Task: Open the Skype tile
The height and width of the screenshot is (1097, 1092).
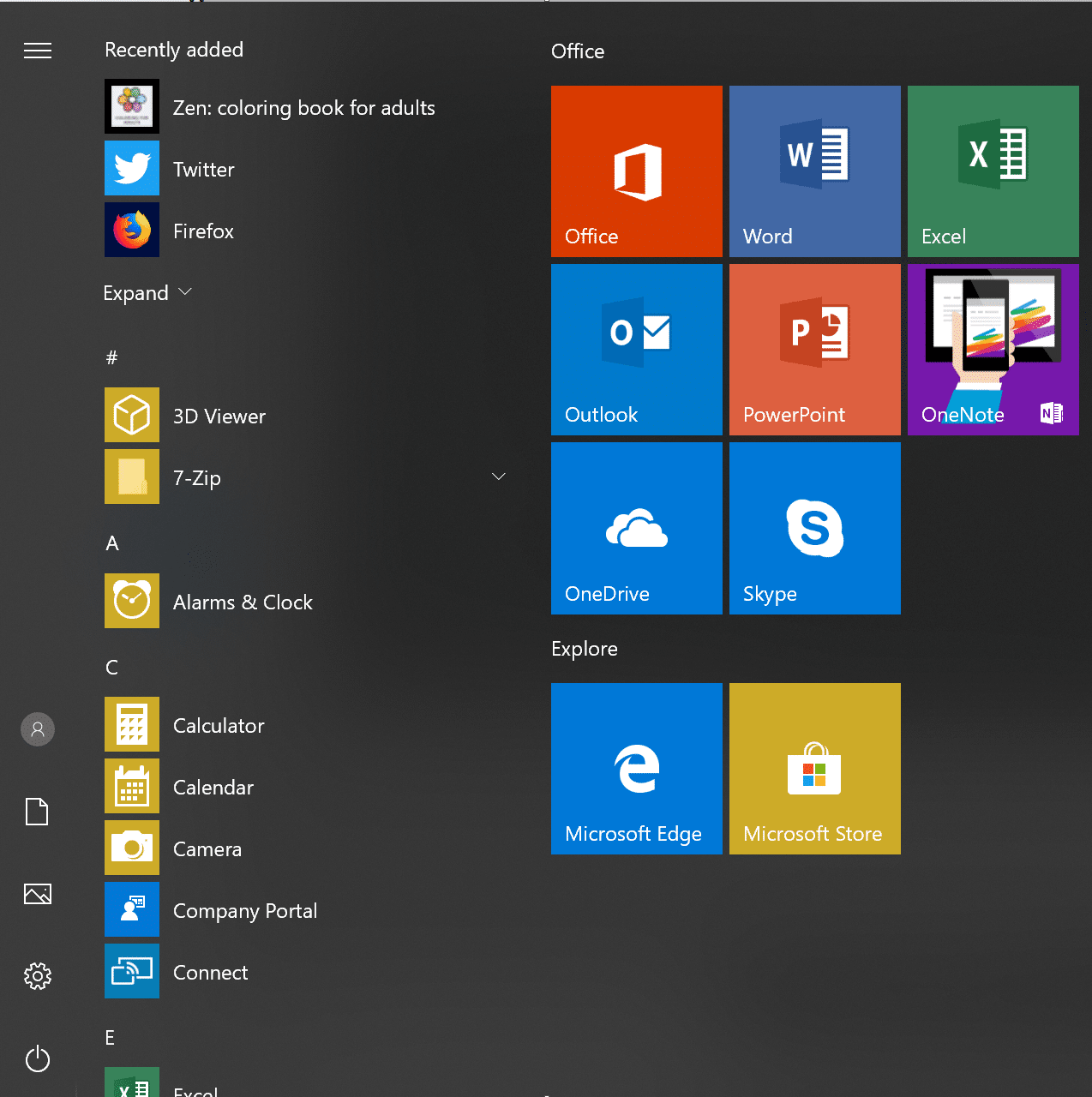Action: (x=815, y=529)
